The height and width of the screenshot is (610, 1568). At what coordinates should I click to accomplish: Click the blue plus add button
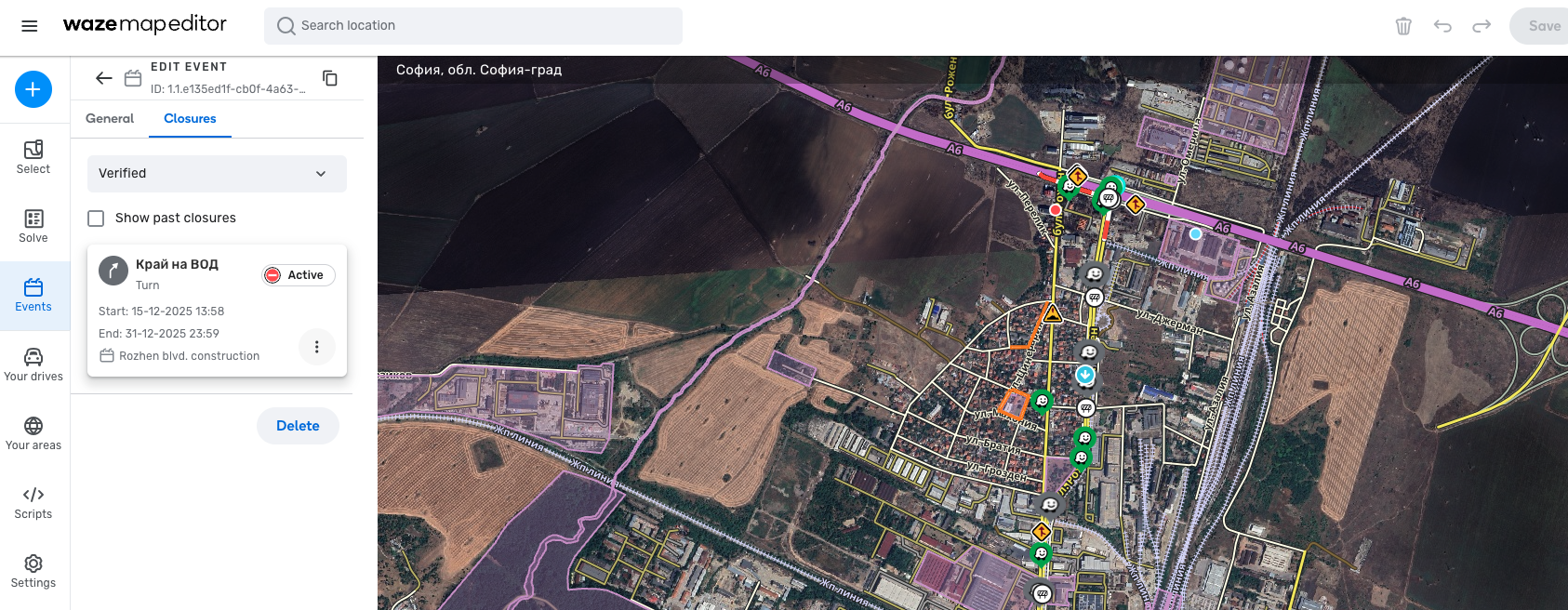(33, 89)
